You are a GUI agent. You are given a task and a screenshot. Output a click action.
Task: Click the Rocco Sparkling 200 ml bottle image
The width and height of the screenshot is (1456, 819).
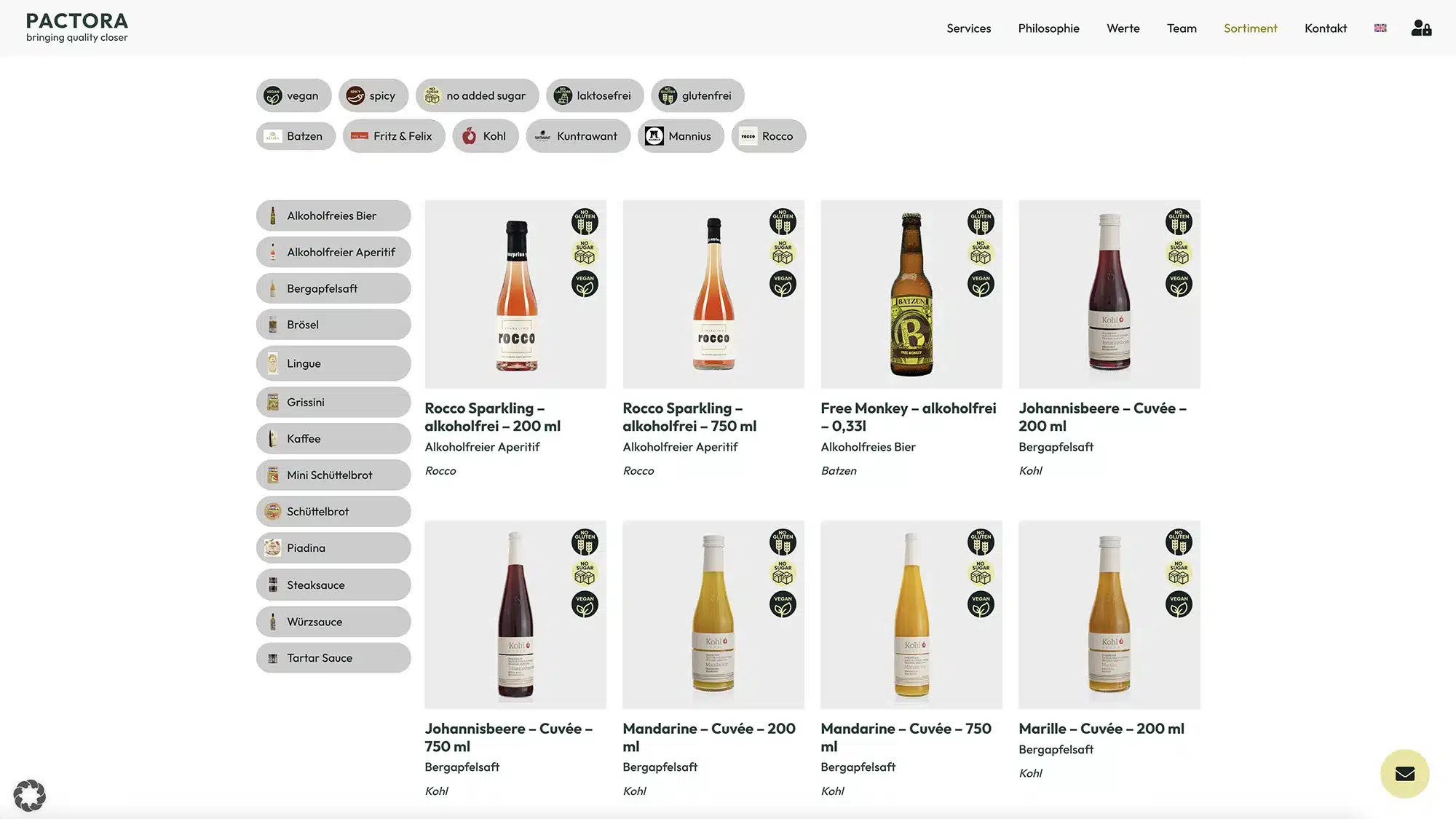pyautogui.click(x=516, y=296)
